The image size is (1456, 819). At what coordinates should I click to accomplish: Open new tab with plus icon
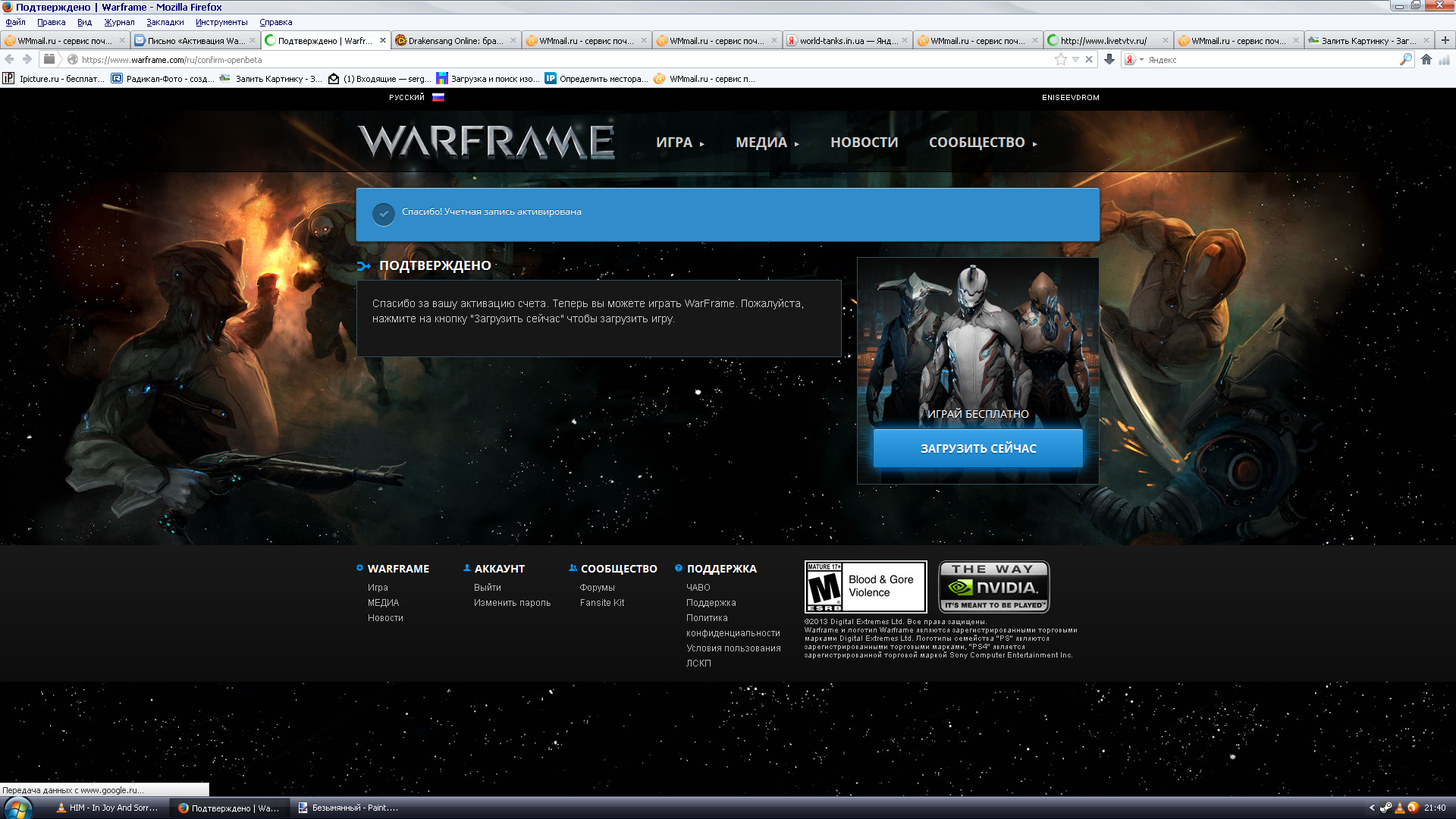(1445, 40)
